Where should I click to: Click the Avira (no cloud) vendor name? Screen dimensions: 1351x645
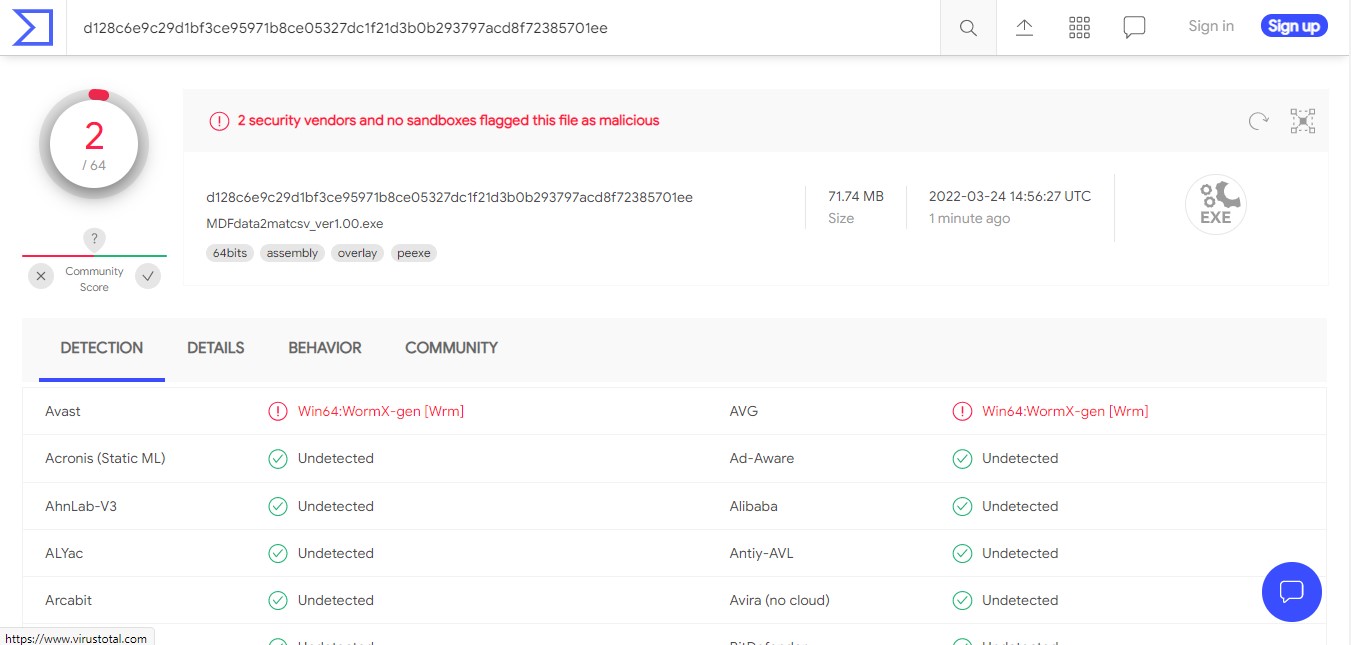click(x=780, y=600)
